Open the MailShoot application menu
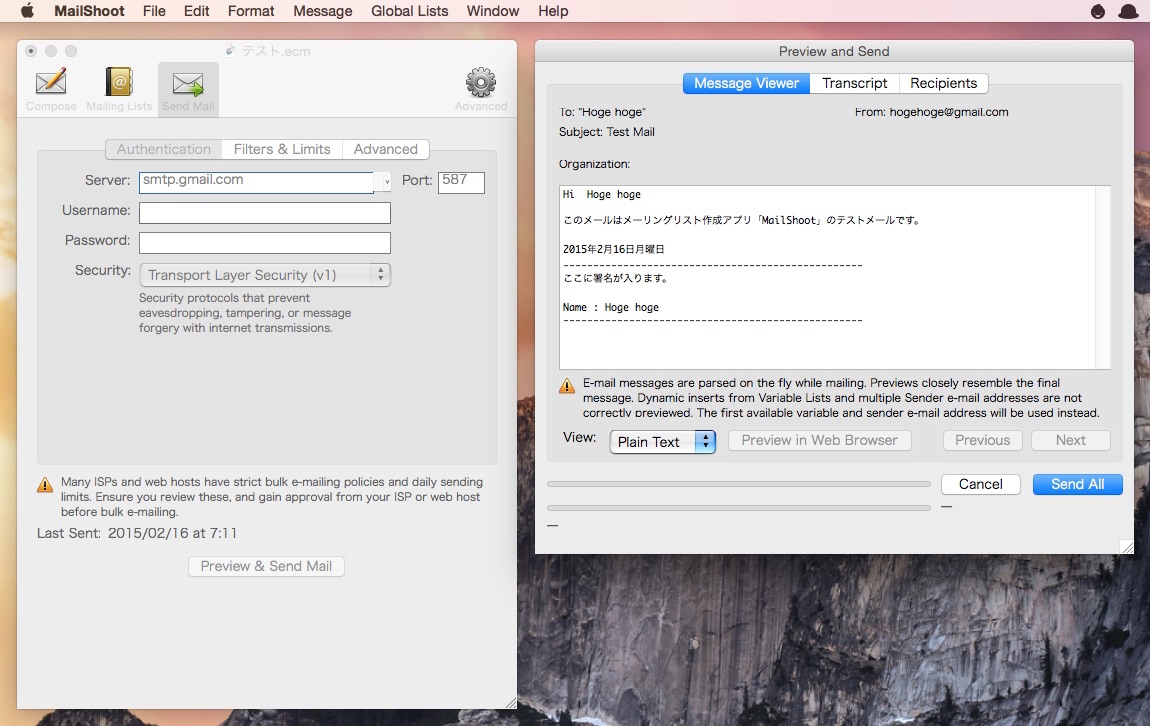The image size is (1150, 726). point(89,11)
